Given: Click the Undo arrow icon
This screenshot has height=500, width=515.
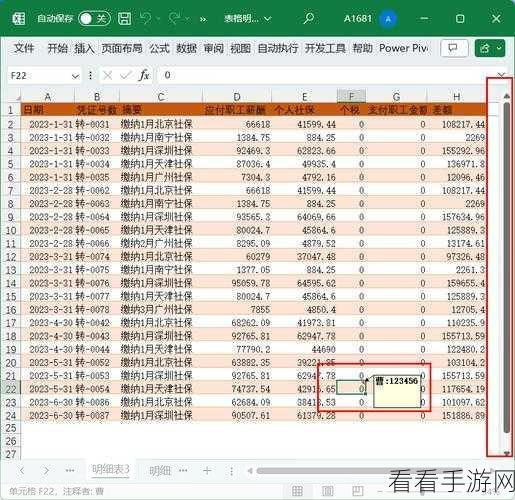Looking at the screenshot, I should (145, 18).
